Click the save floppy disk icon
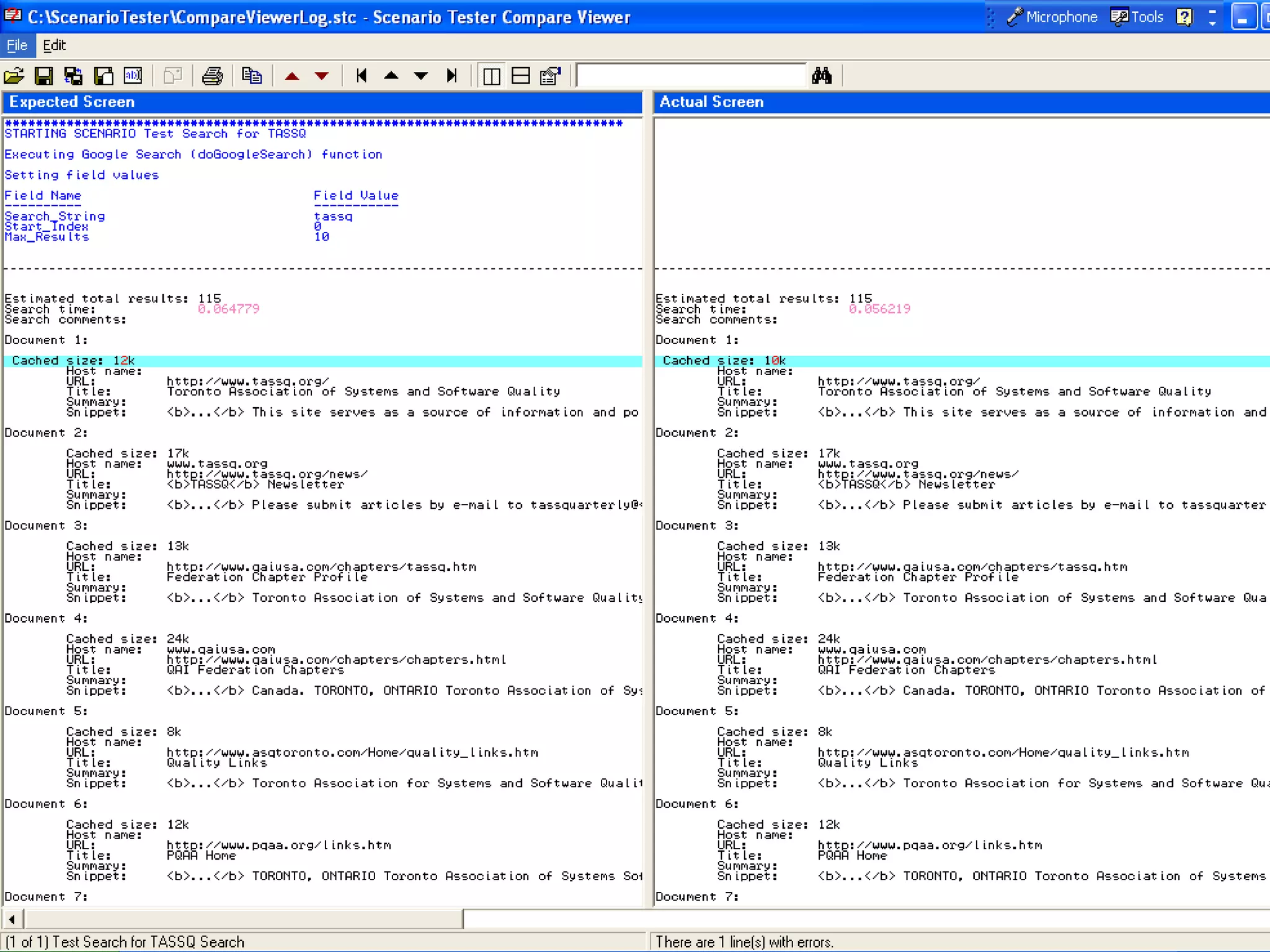Screen dimensions: 1270x952 pos(43,76)
